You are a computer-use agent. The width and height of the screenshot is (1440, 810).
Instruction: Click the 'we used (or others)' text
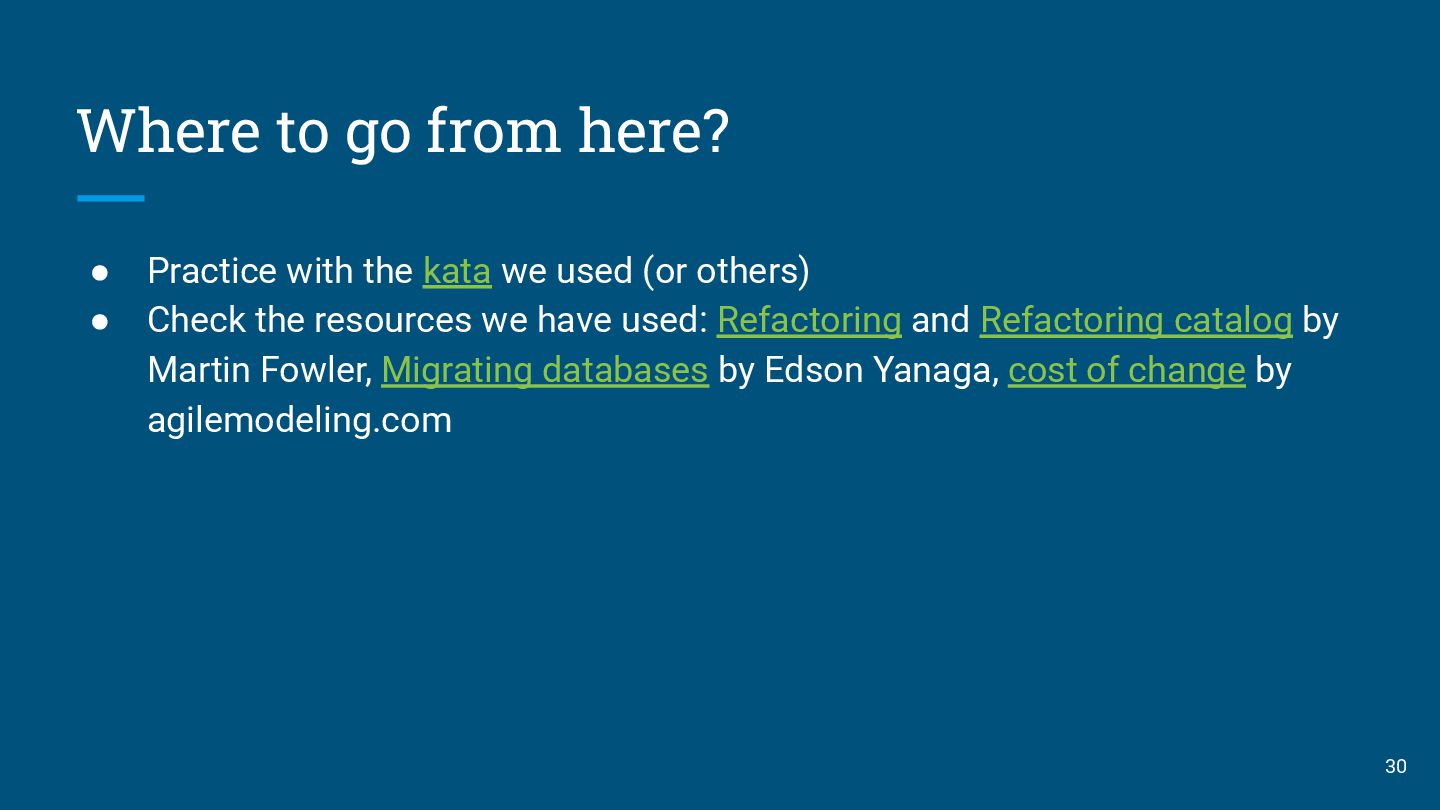(656, 271)
